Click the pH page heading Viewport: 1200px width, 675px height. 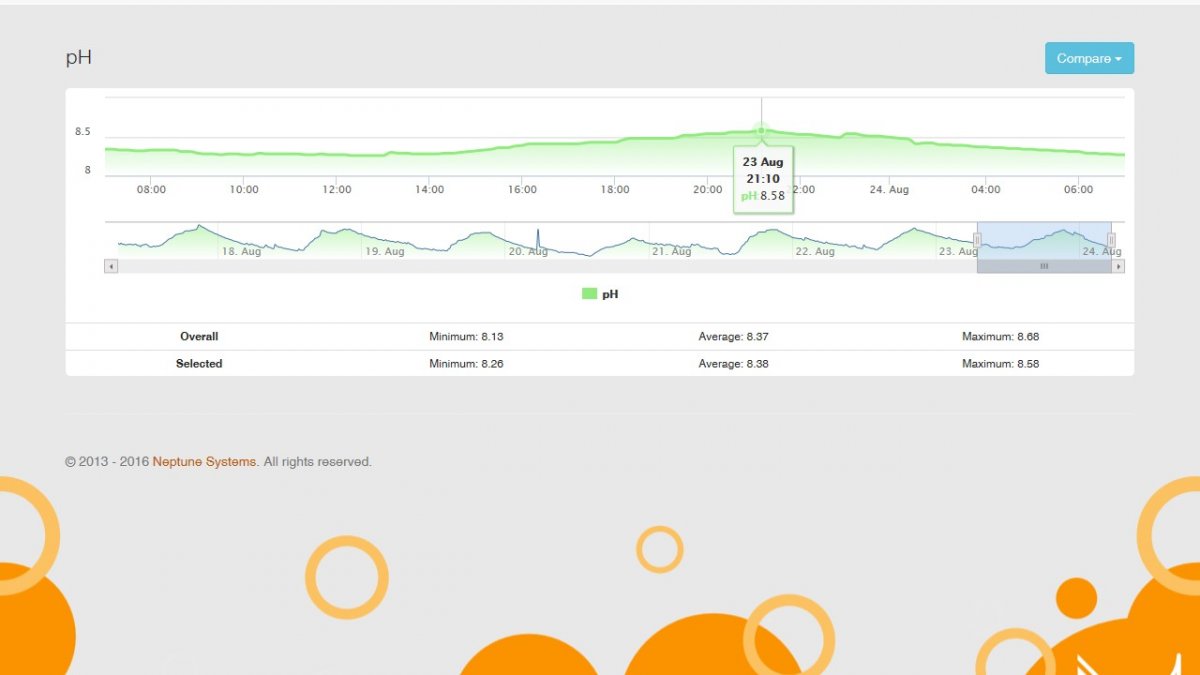coord(79,57)
